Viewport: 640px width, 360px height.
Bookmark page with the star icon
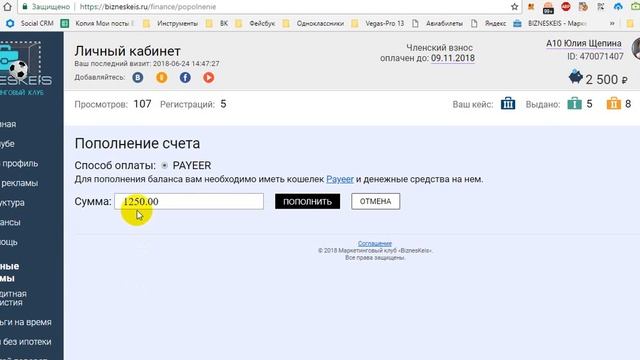tap(514, 7)
